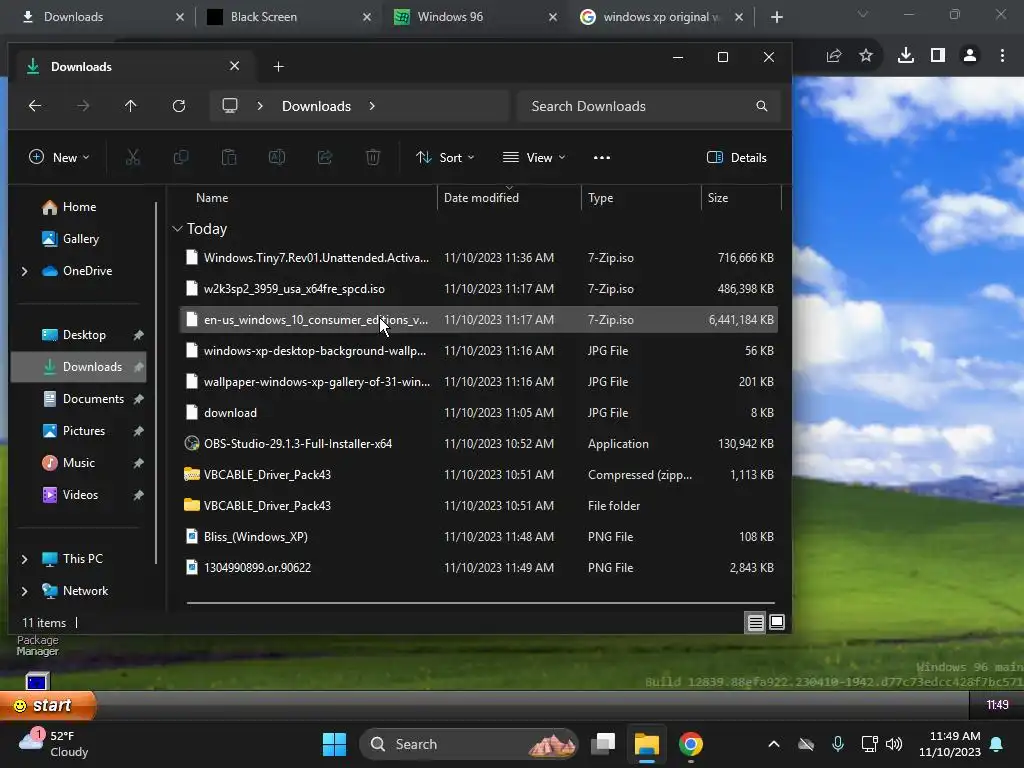Click the Copy icon in Explorer toolbar
1024x768 pixels.
click(181, 157)
